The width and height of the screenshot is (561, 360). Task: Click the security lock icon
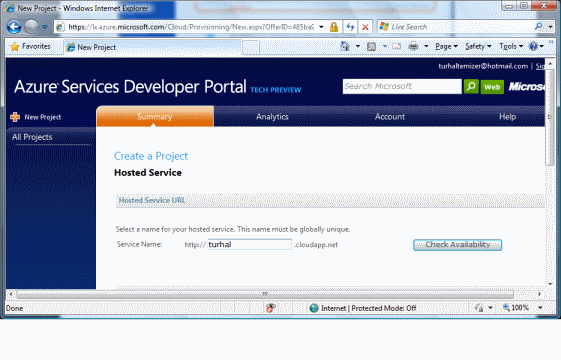pos(333,27)
